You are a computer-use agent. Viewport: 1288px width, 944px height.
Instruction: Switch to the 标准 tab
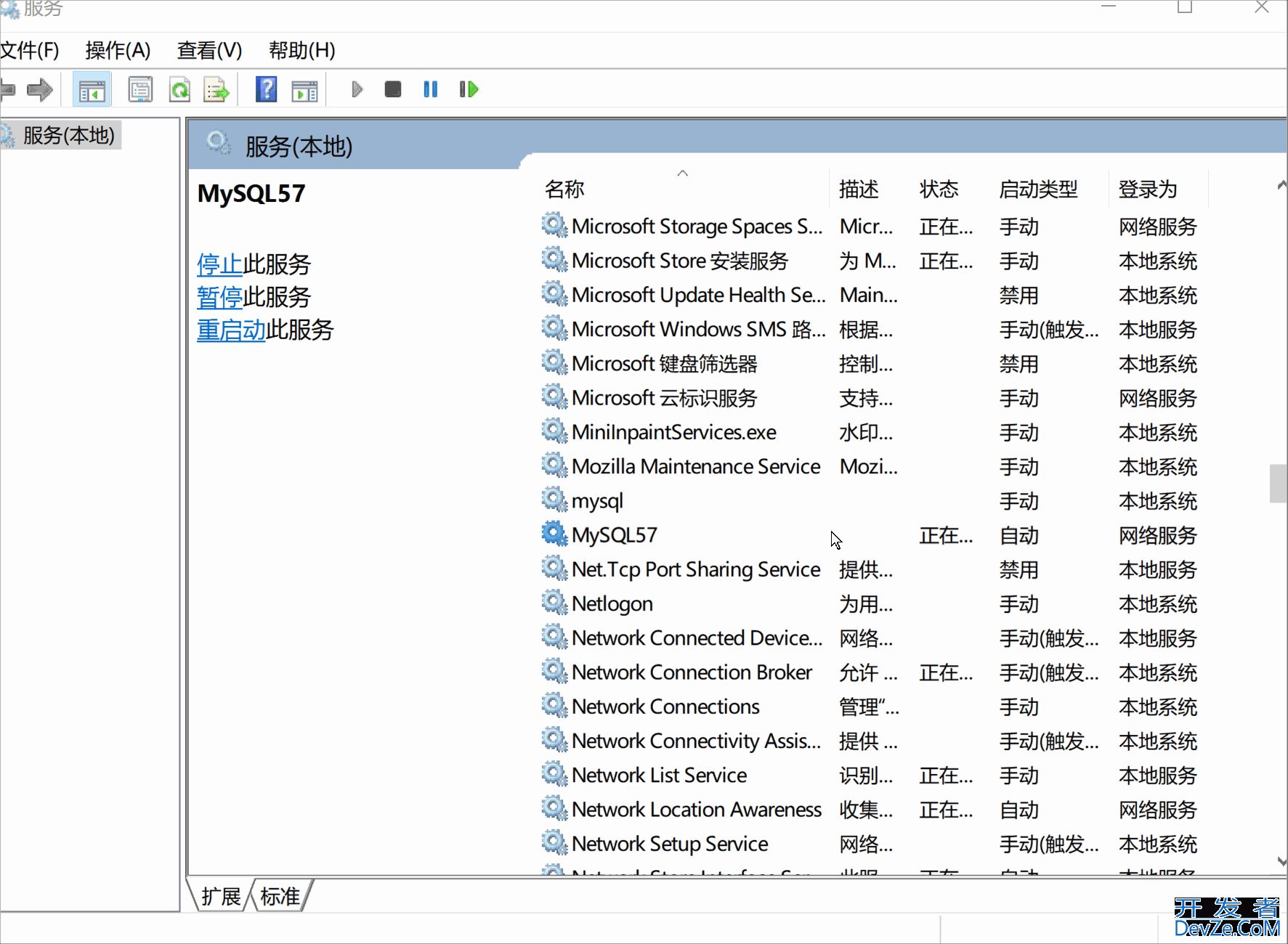coord(280,896)
